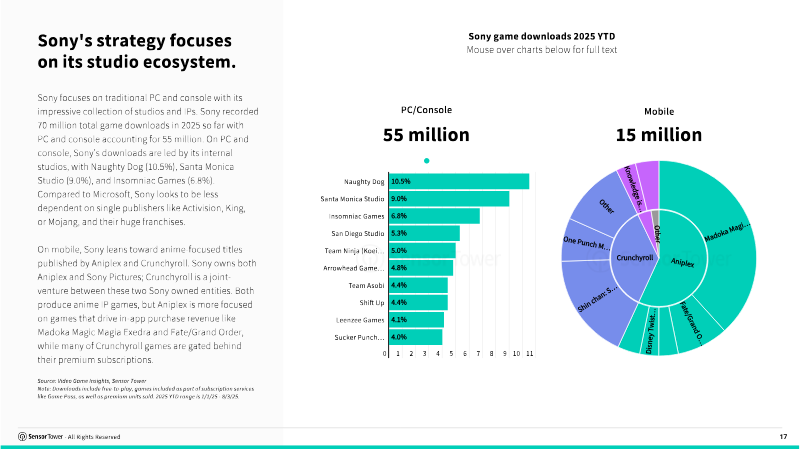The image size is (800, 449).
Task: Select the Santa Monica Studio 9.0% bar
Action: click(x=449, y=198)
